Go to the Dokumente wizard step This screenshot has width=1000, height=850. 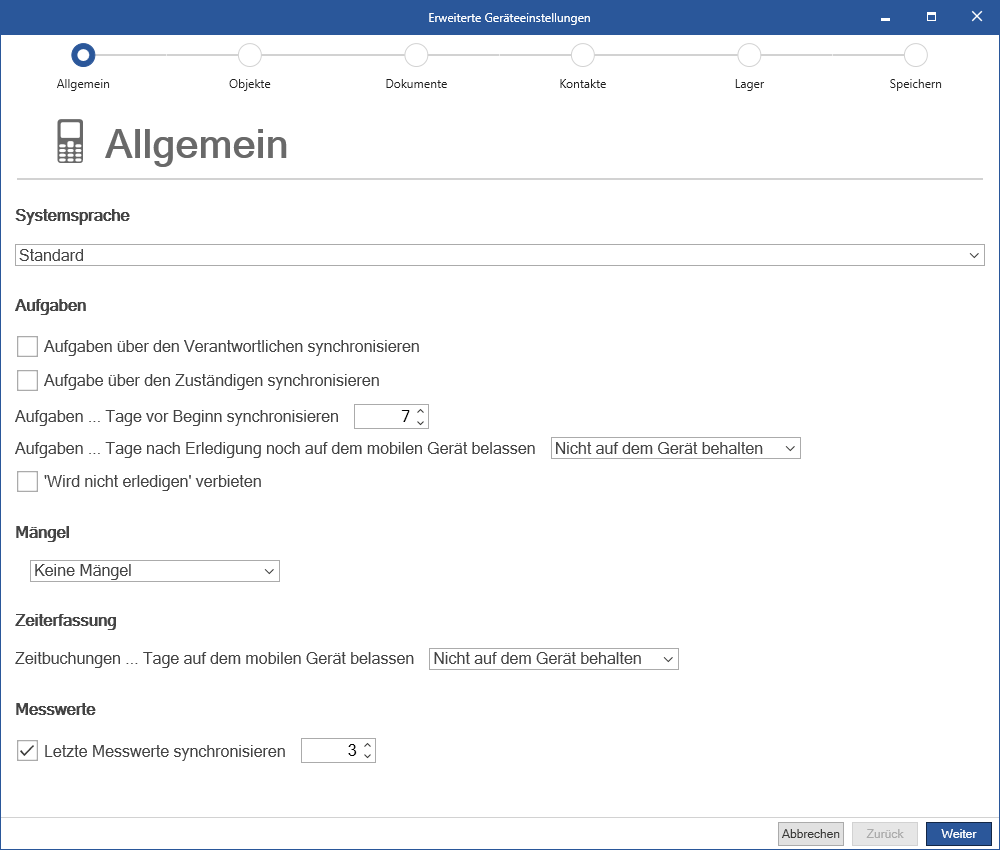click(416, 55)
